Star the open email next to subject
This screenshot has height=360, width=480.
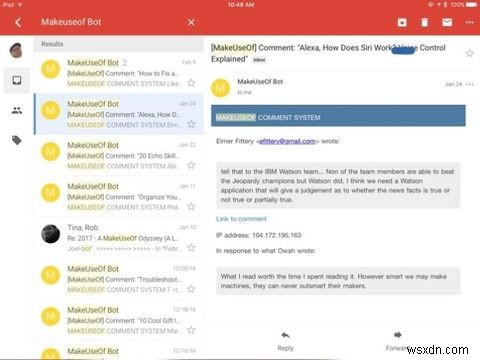click(x=469, y=53)
